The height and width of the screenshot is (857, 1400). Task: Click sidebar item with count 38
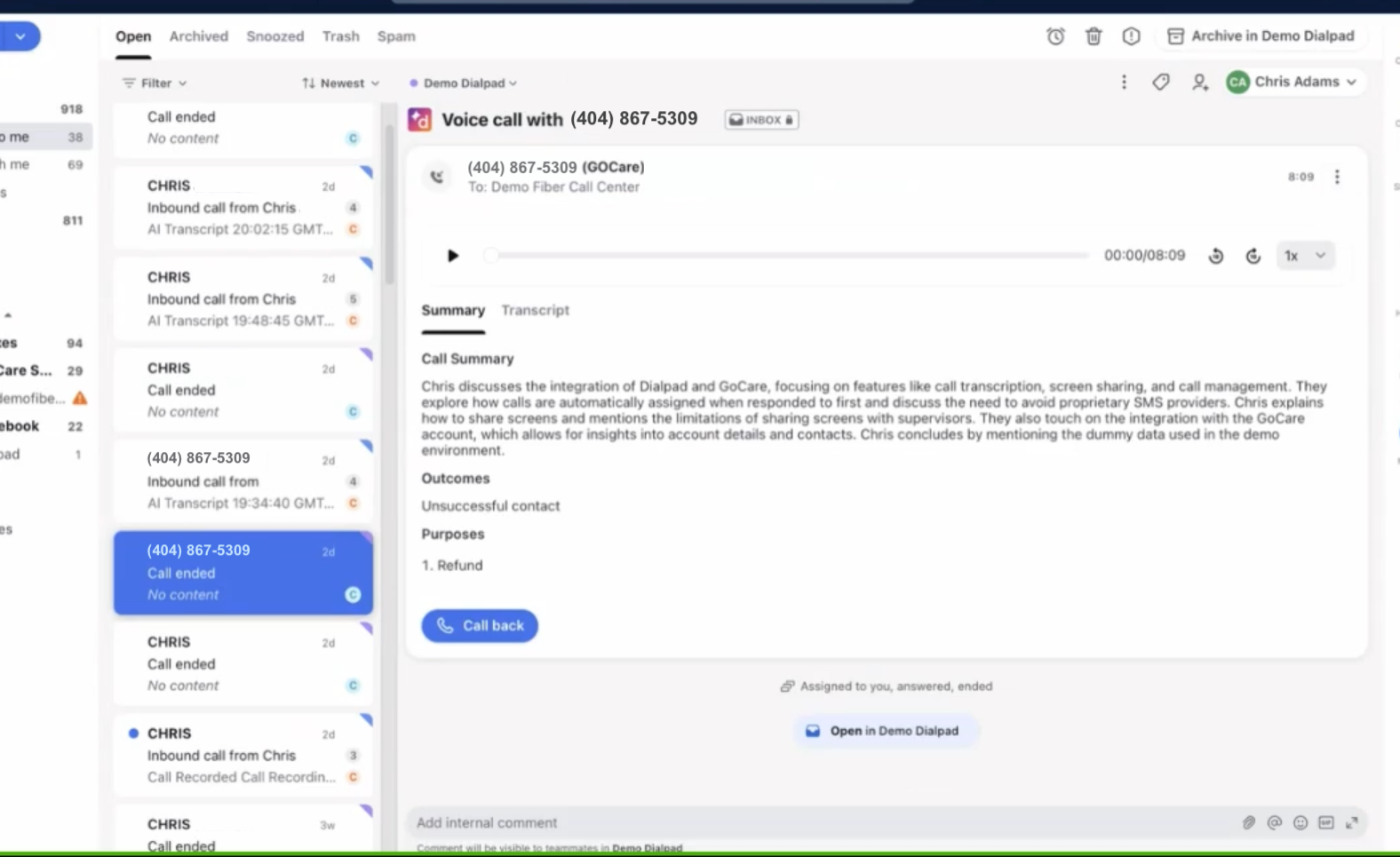click(x=44, y=137)
